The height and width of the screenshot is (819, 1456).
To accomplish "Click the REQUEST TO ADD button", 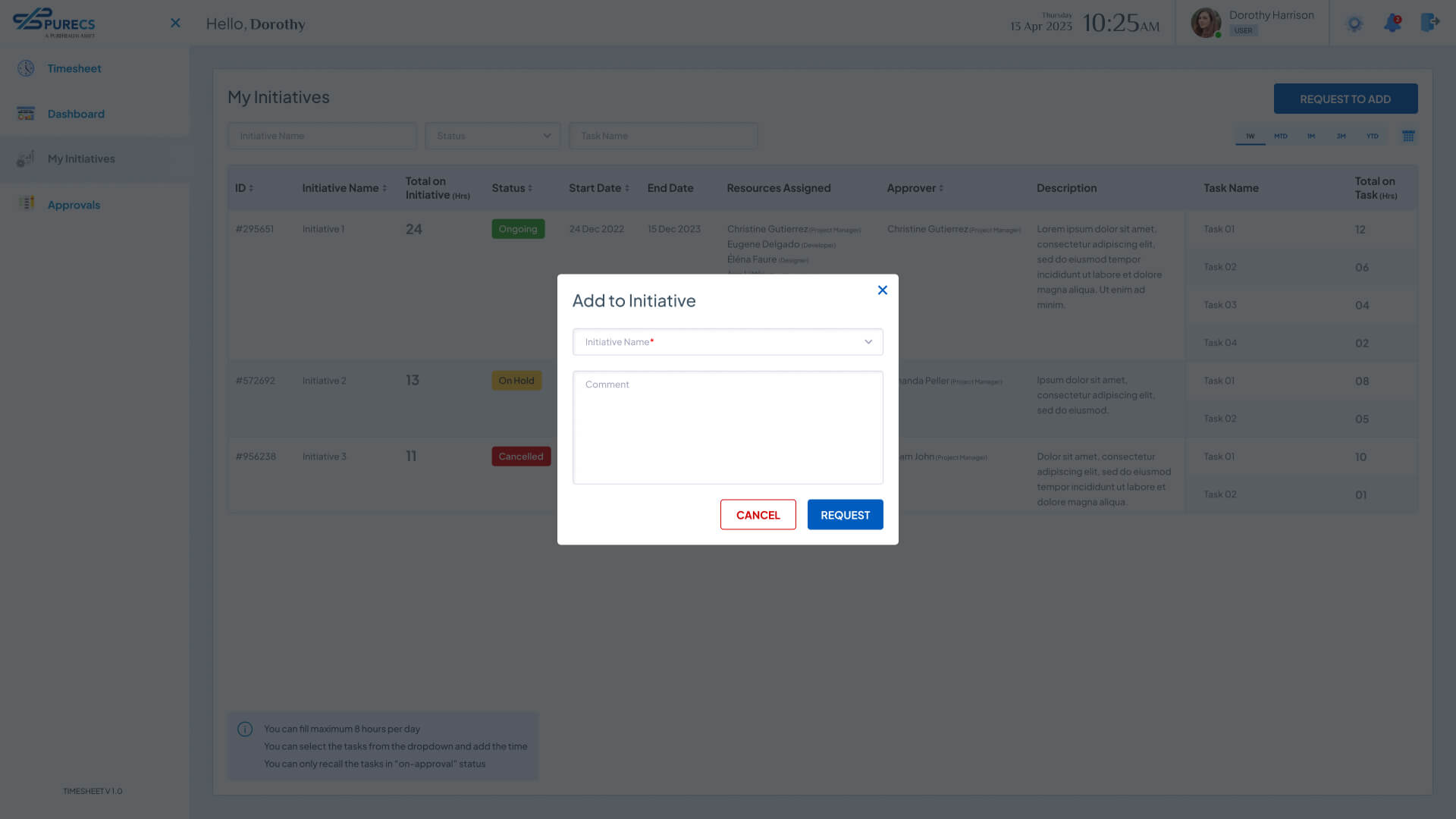I will (1345, 99).
